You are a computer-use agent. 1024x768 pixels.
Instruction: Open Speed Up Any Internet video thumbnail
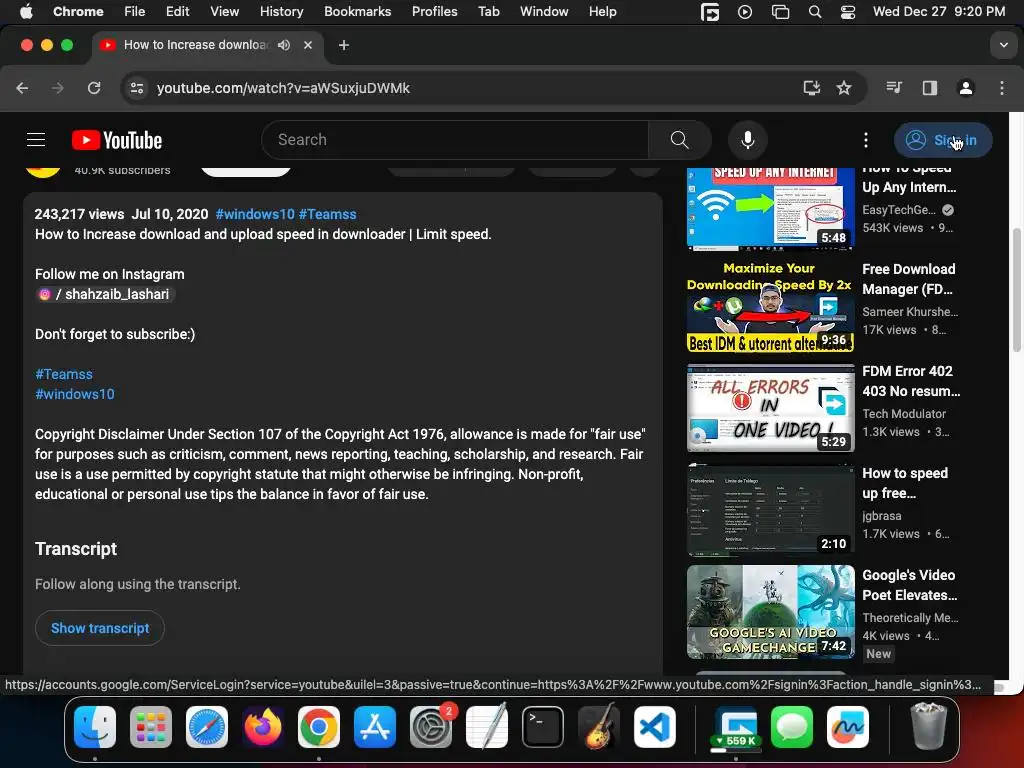click(x=771, y=208)
